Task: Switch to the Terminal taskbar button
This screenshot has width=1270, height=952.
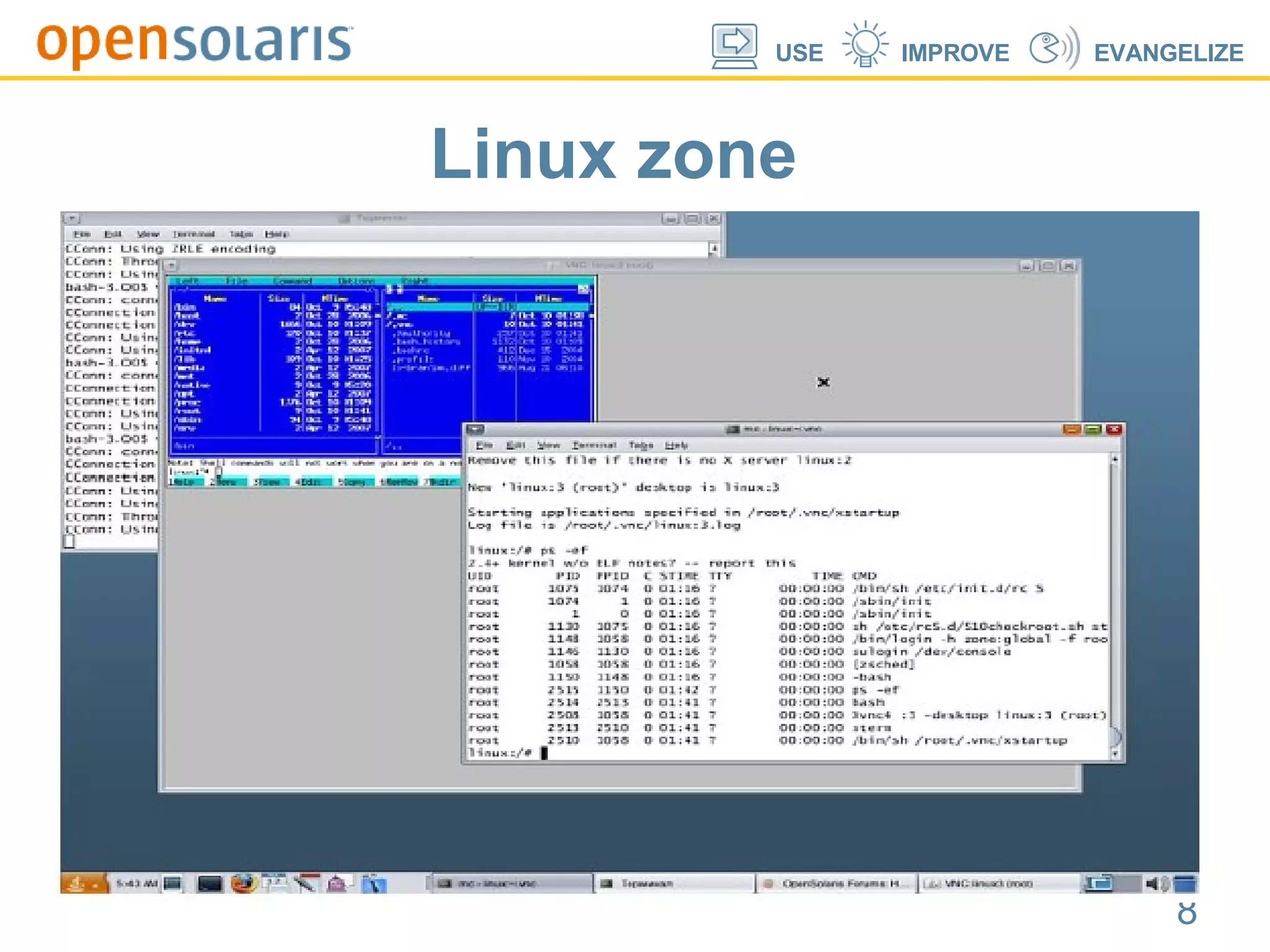Action: (x=674, y=883)
